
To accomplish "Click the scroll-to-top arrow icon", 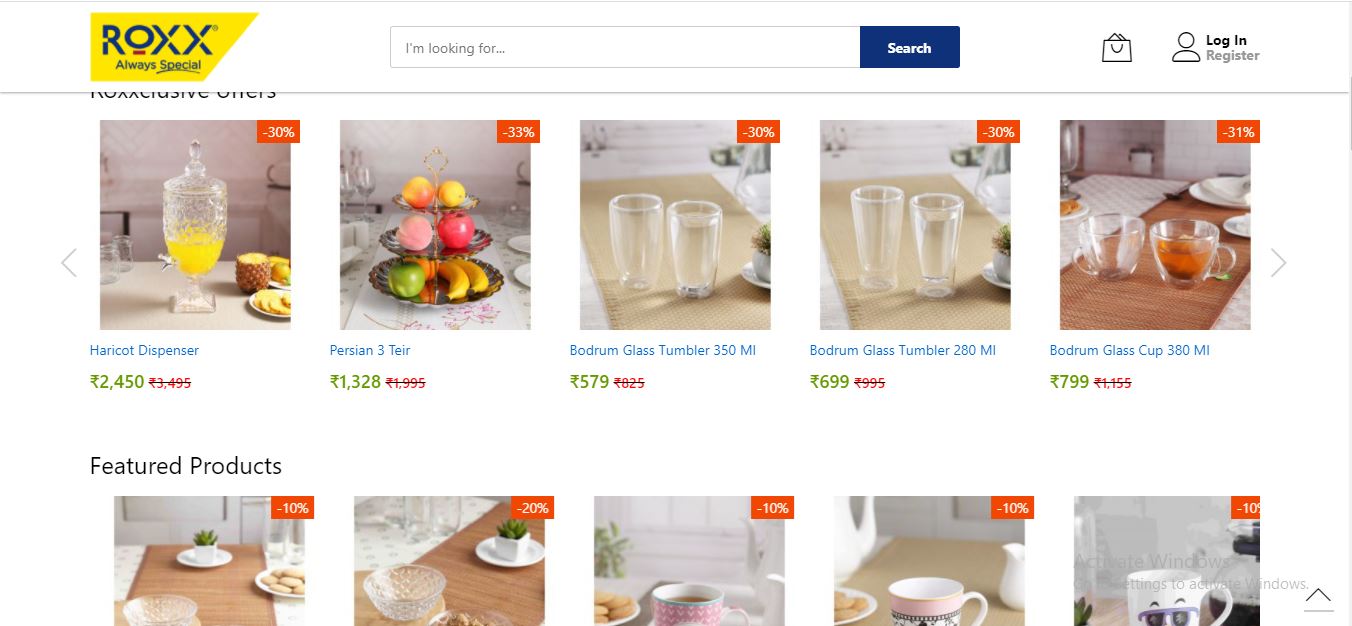I will tap(1318, 598).
